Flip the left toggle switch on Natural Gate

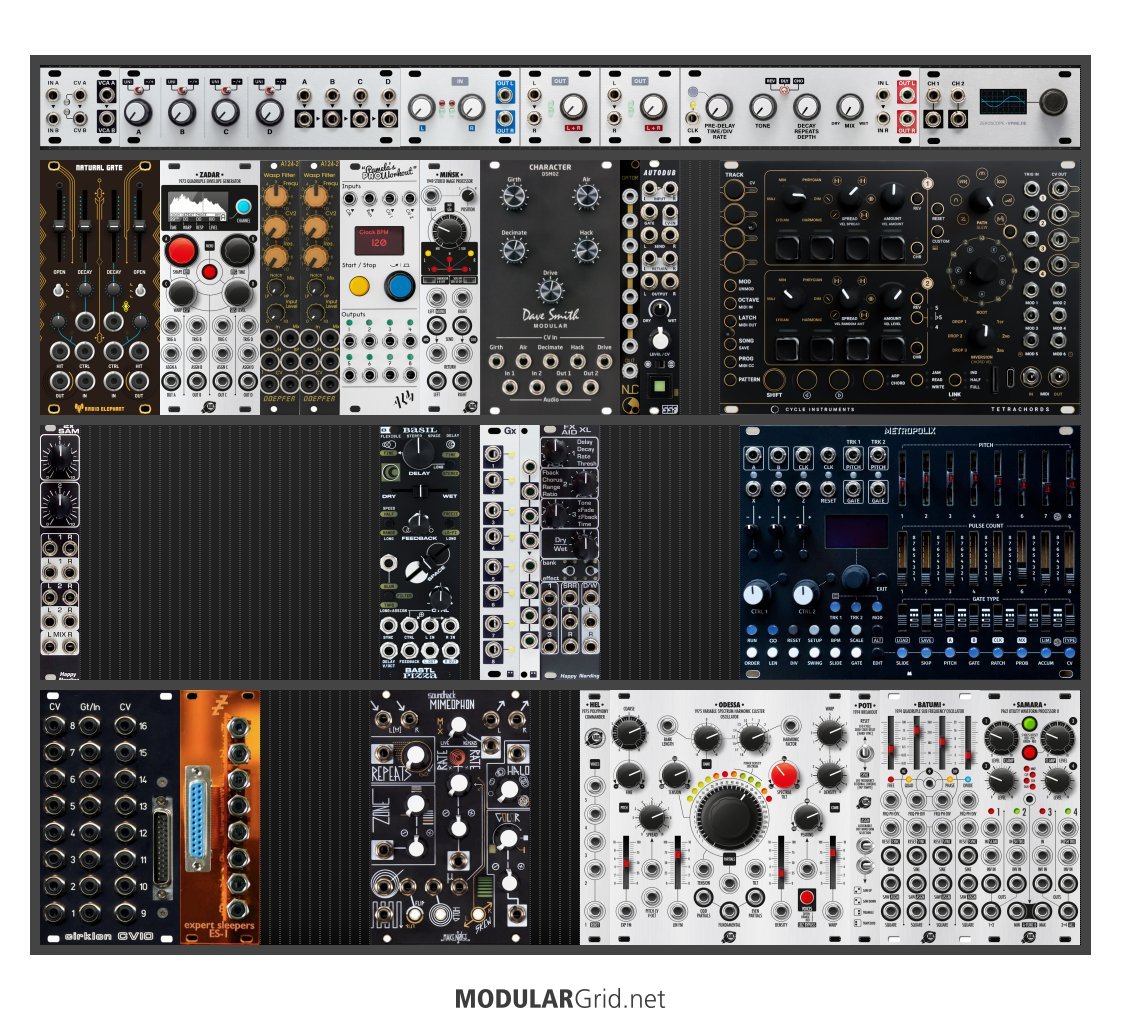[x=59, y=291]
